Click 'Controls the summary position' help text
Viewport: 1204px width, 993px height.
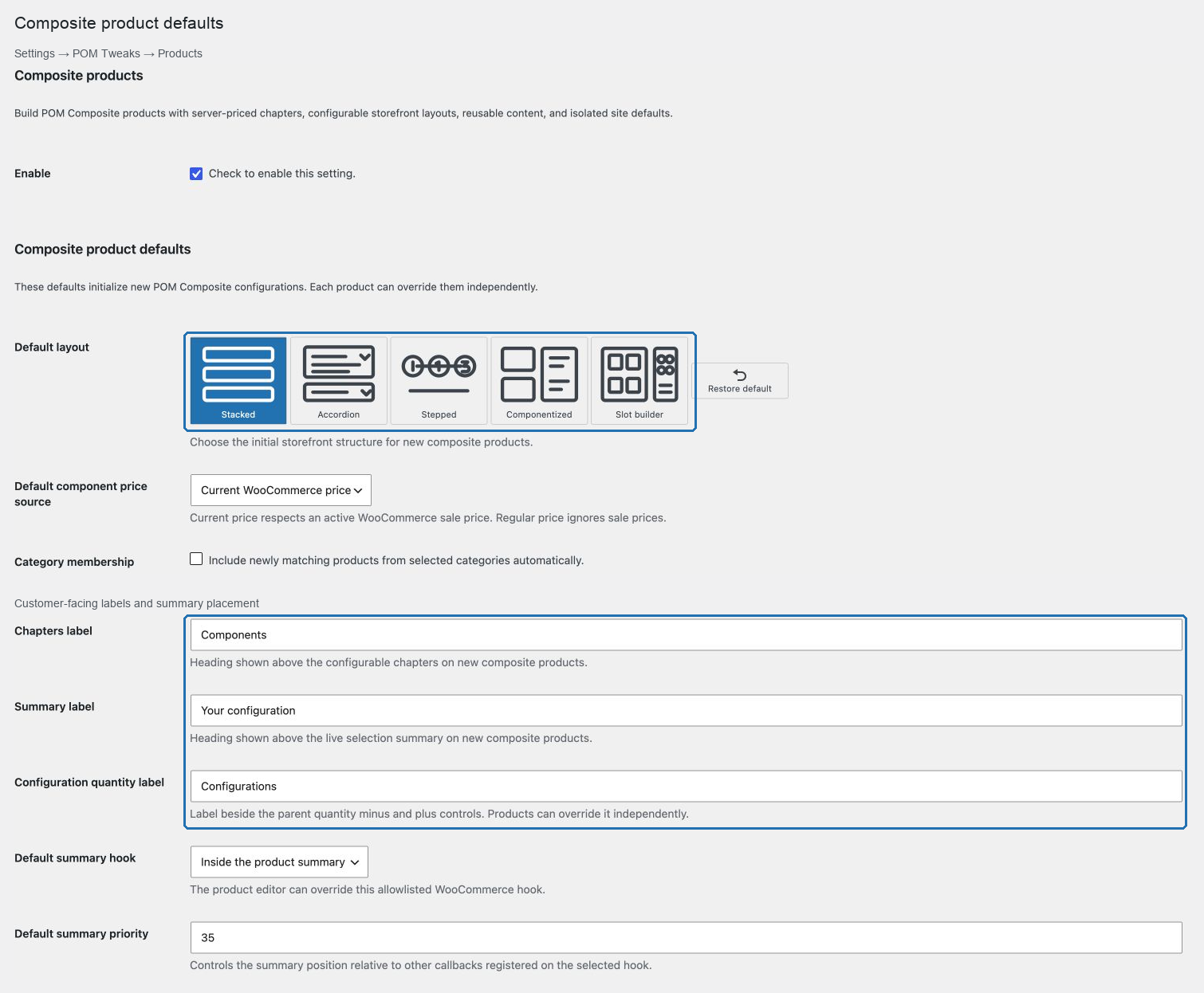(421, 965)
